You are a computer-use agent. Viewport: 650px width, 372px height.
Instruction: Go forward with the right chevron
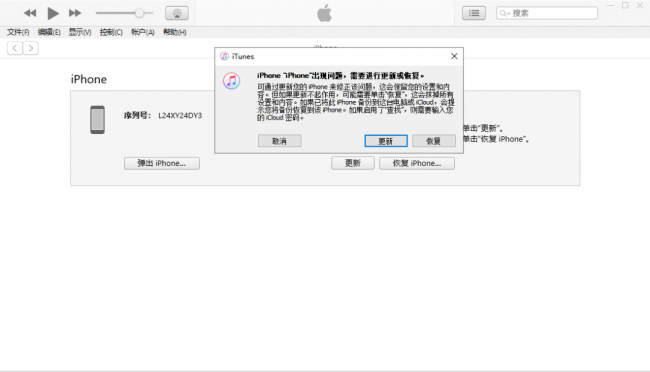pyautogui.click(x=31, y=48)
